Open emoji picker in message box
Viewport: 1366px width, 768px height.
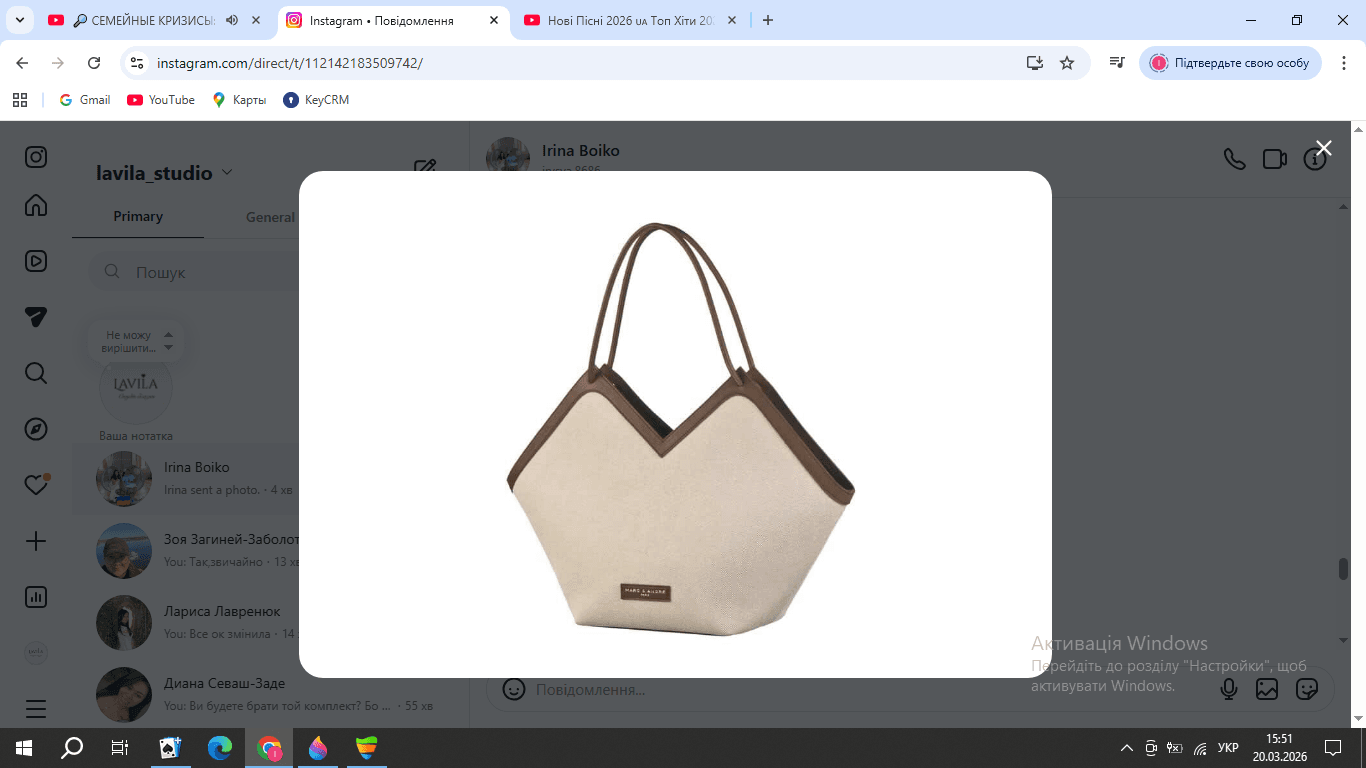pos(514,689)
